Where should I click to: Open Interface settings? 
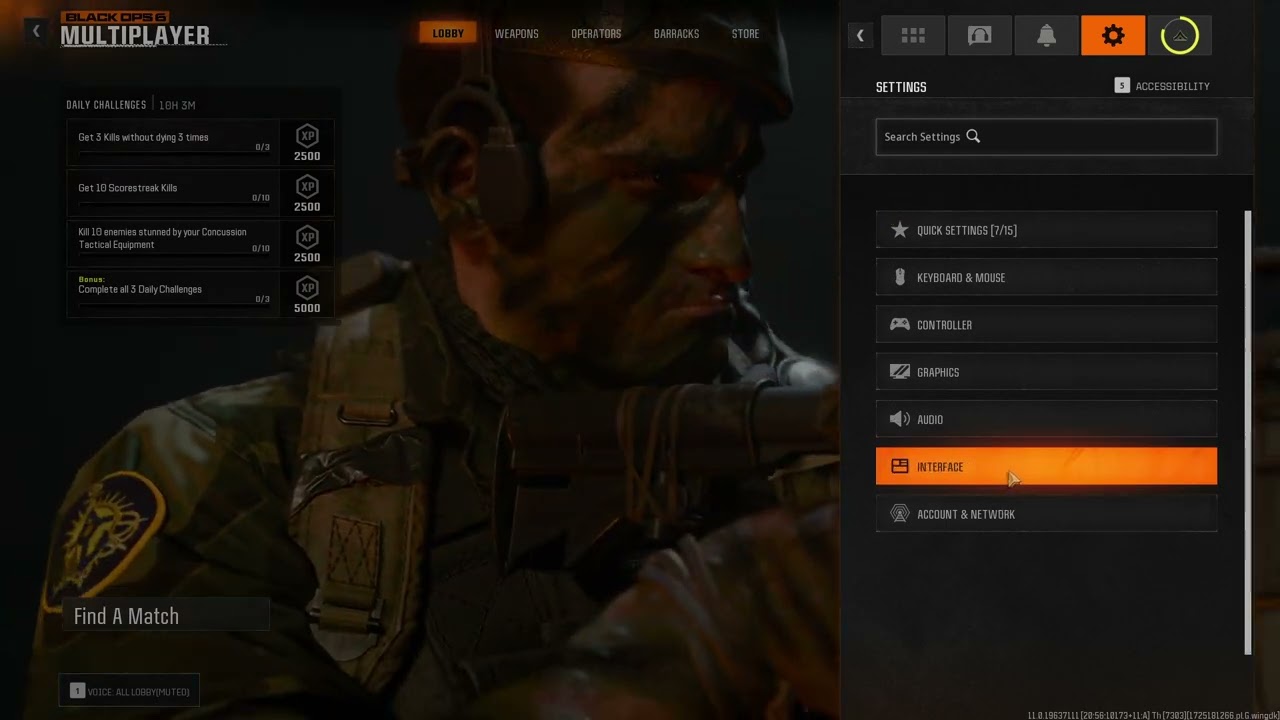click(x=1046, y=466)
